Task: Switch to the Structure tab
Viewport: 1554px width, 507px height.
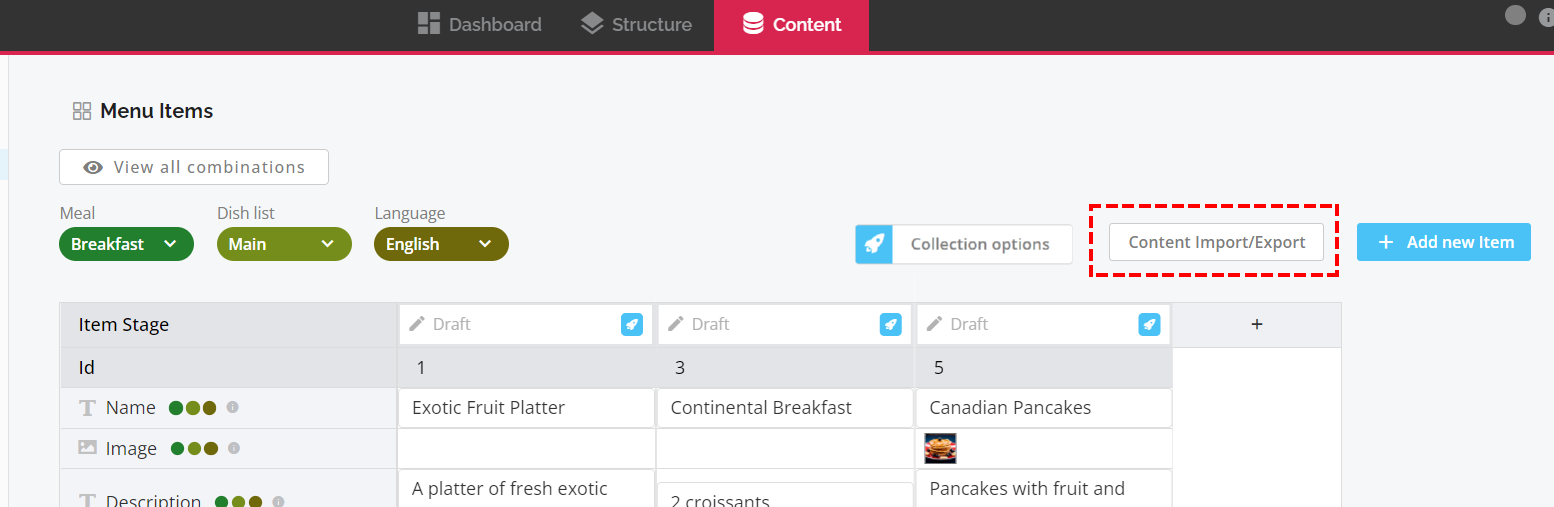Action: (x=636, y=24)
